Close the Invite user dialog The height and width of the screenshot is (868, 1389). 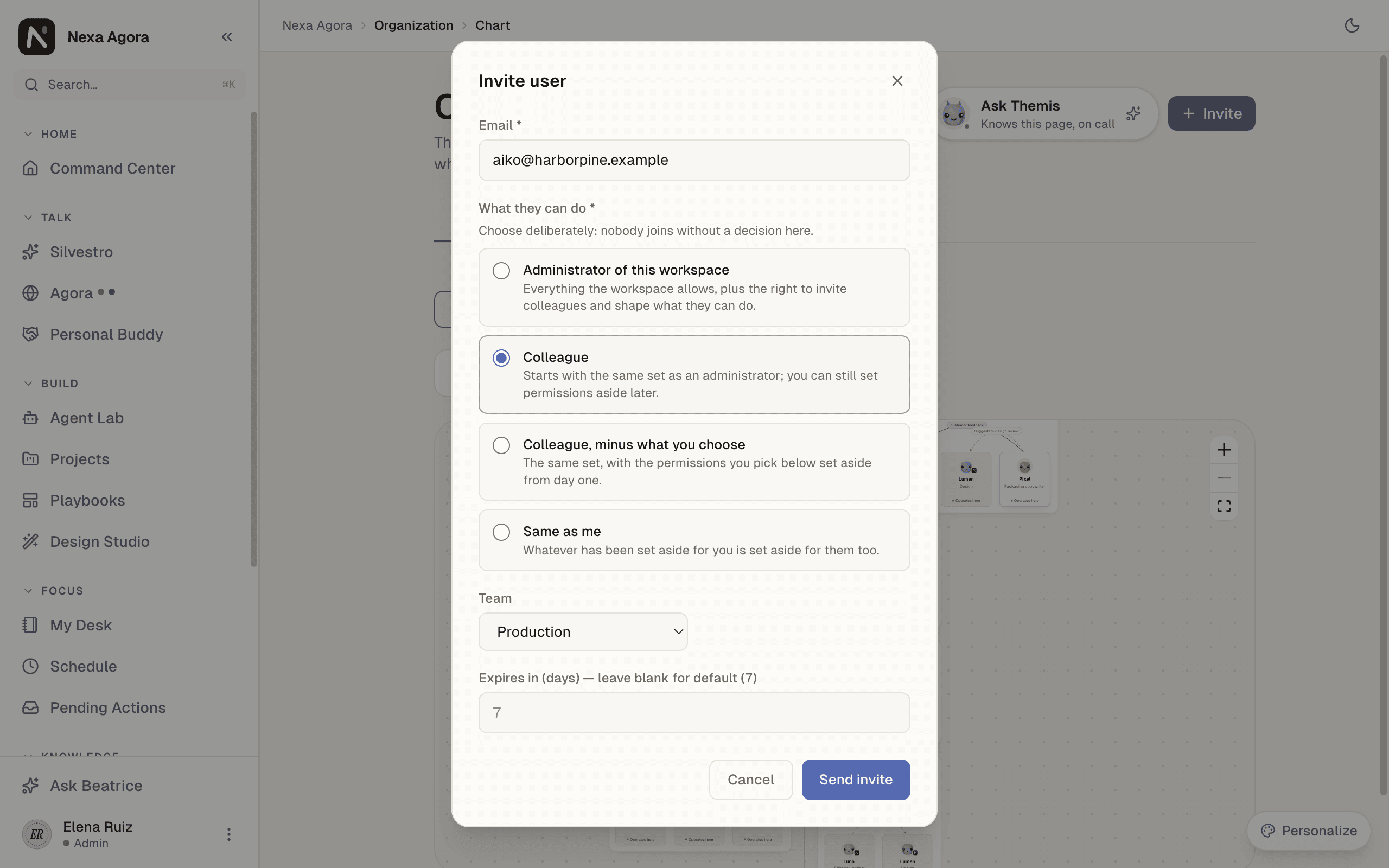pos(897,81)
